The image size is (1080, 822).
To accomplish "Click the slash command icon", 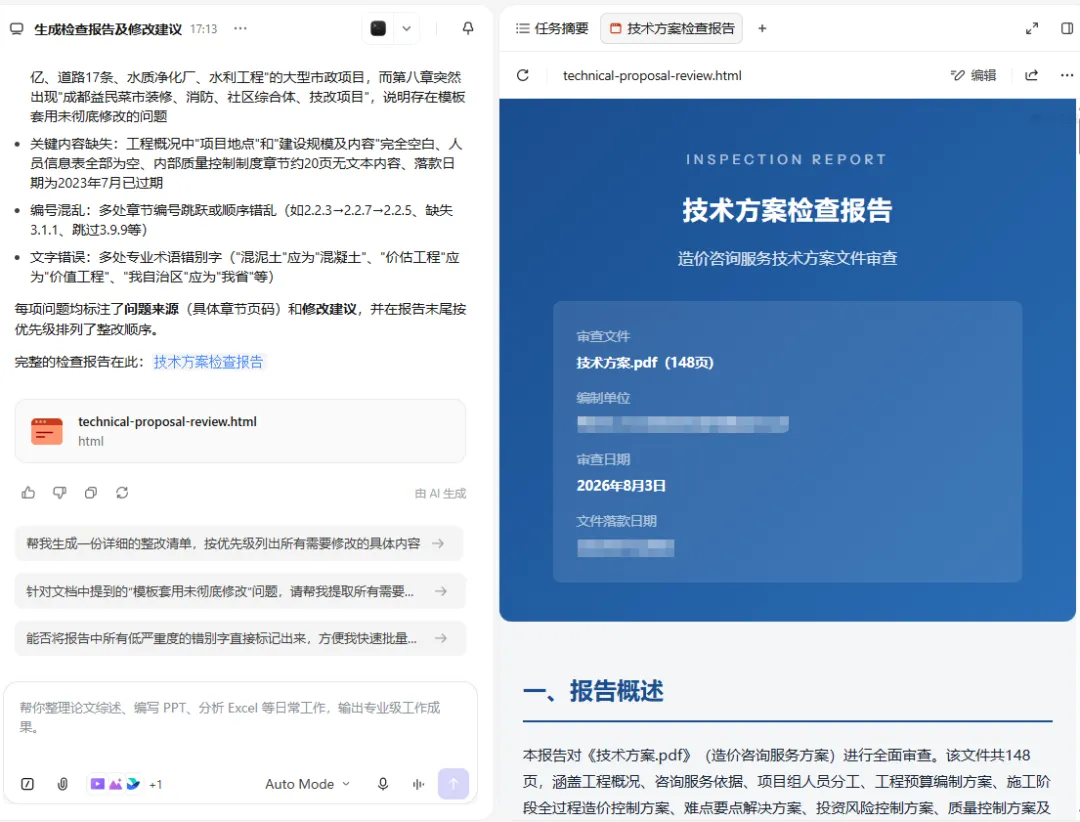I will 28,784.
